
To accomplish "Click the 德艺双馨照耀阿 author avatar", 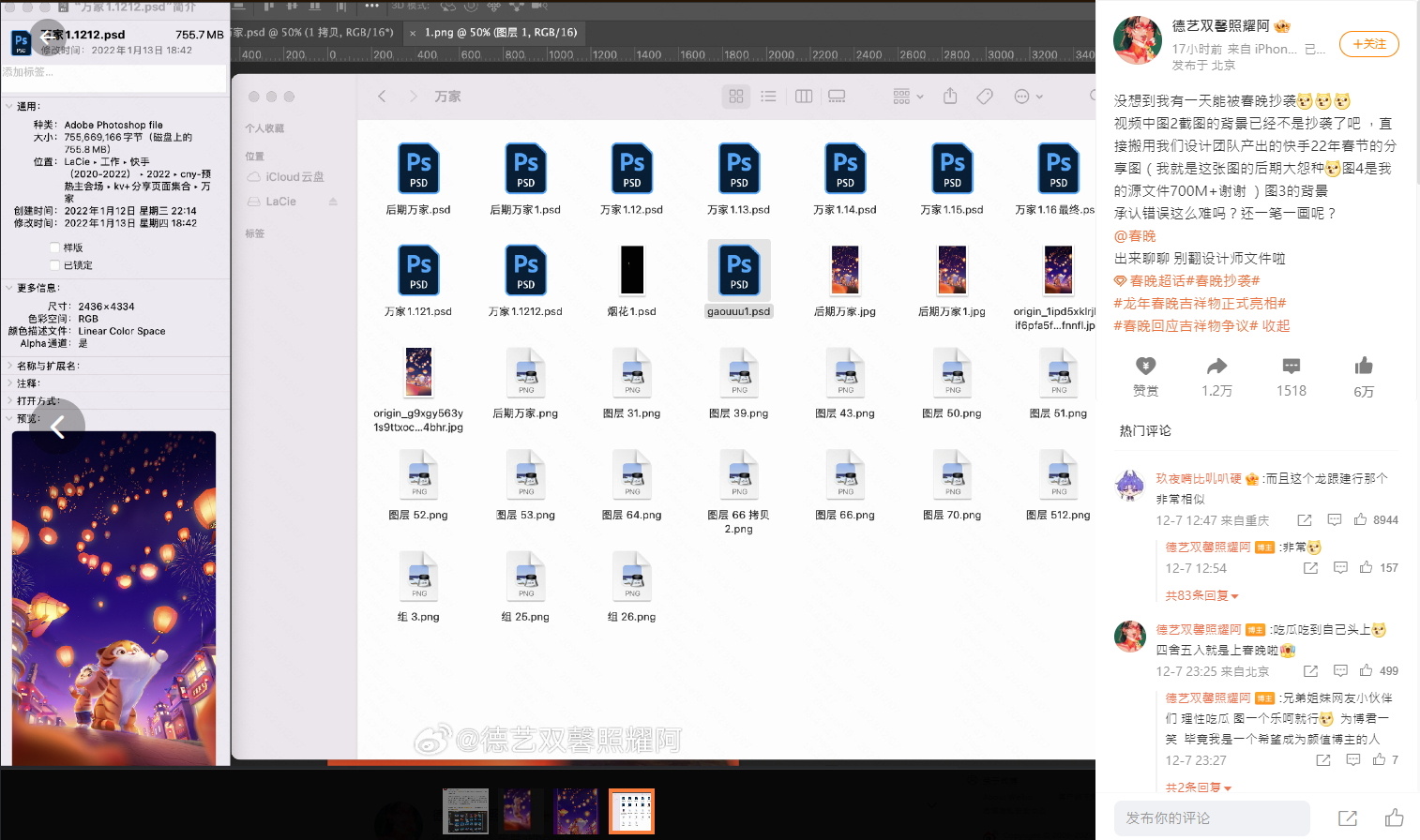I will (1137, 39).
